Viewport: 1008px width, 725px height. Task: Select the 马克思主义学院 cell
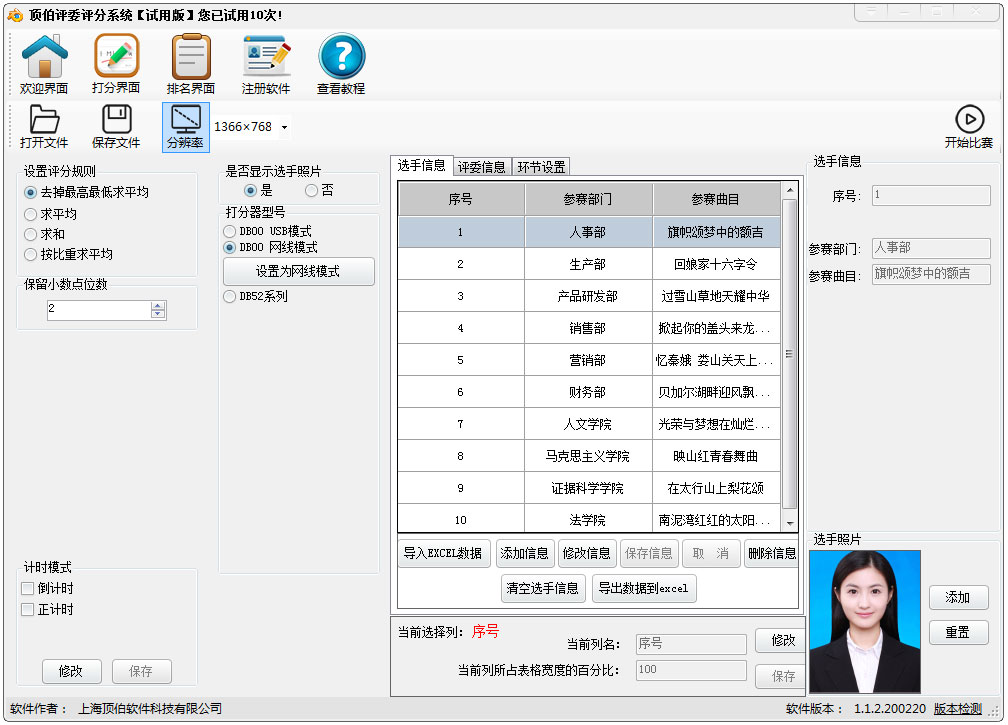[x=588, y=456]
